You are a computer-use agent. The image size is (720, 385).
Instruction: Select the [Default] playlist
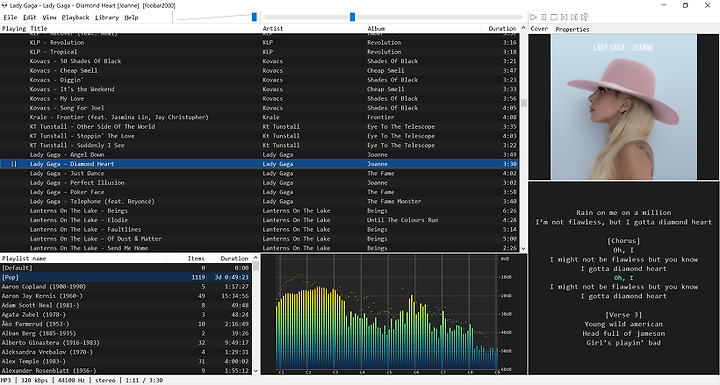click(126, 268)
